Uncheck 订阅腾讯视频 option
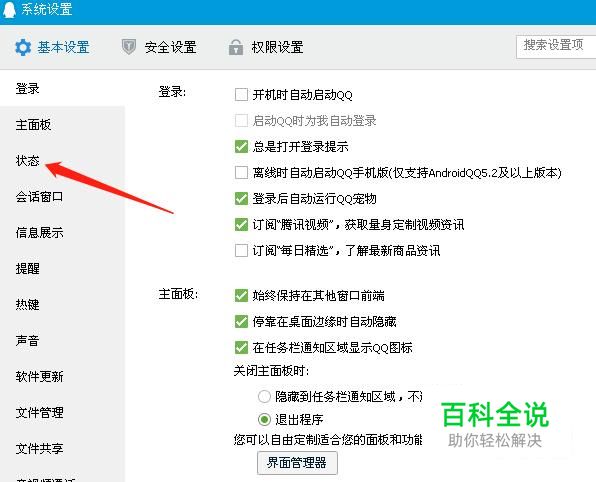Image resolution: width=596 pixels, height=482 pixels. [x=241, y=225]
